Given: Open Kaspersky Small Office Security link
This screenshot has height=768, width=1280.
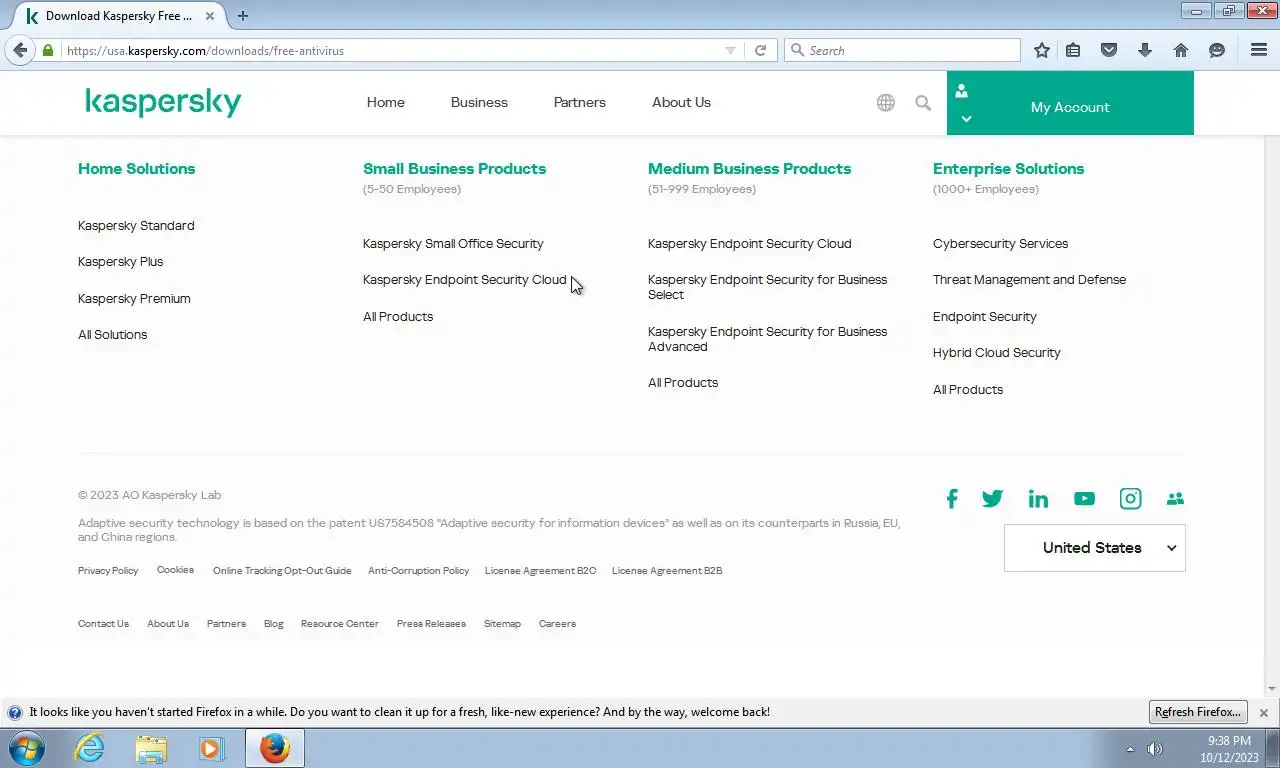Looking at the screenshot, I should pos(453,244).
